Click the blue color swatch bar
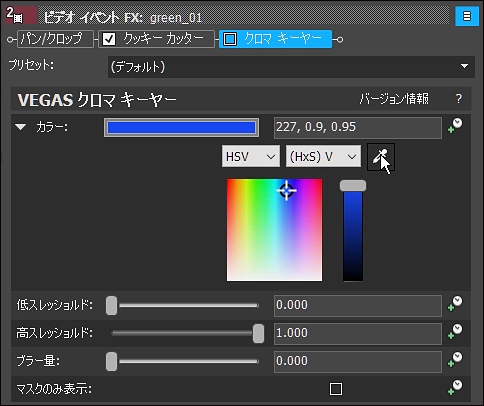The height and width of the screenshot is (406, 484). tap(181, 127)
